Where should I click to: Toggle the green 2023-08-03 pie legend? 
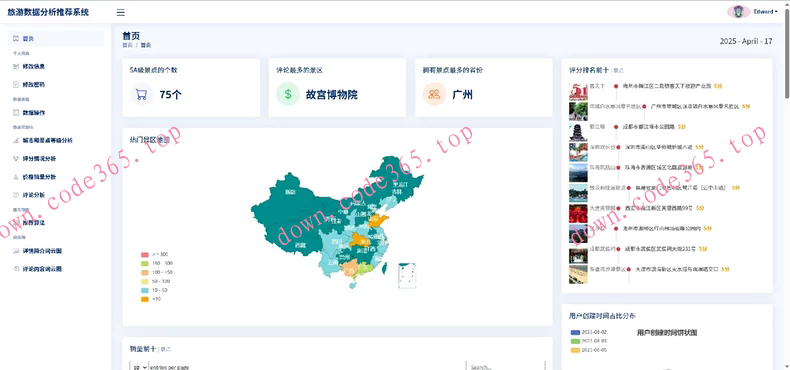pos(575,341)
